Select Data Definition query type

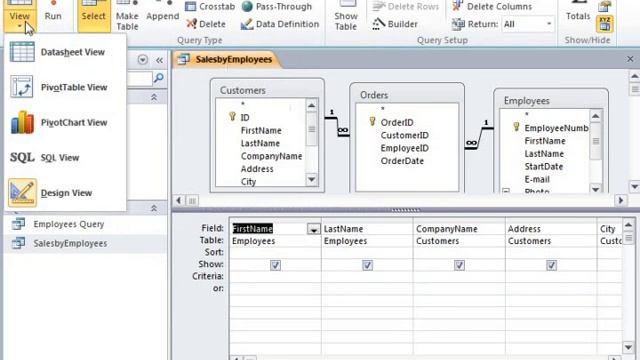(x=280, y=24)
